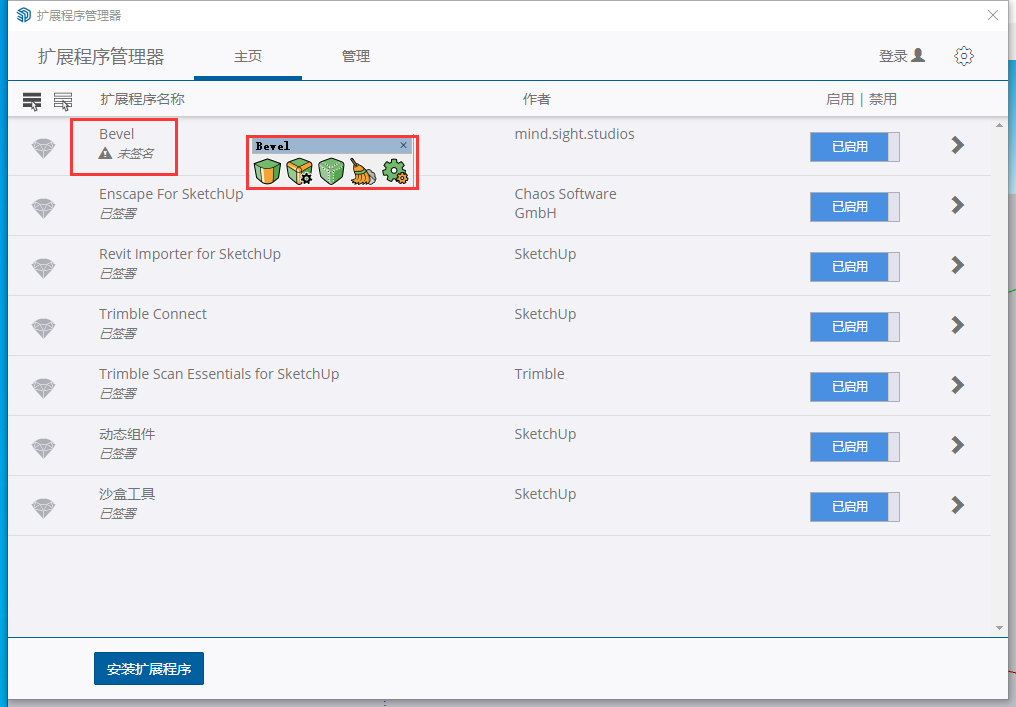
Task: Click the ruby gem icon for Bevel
Action: point(43,148)
